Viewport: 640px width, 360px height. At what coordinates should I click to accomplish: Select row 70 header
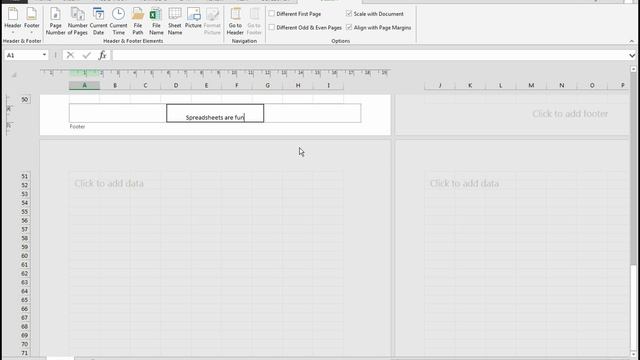coord(24,344)
